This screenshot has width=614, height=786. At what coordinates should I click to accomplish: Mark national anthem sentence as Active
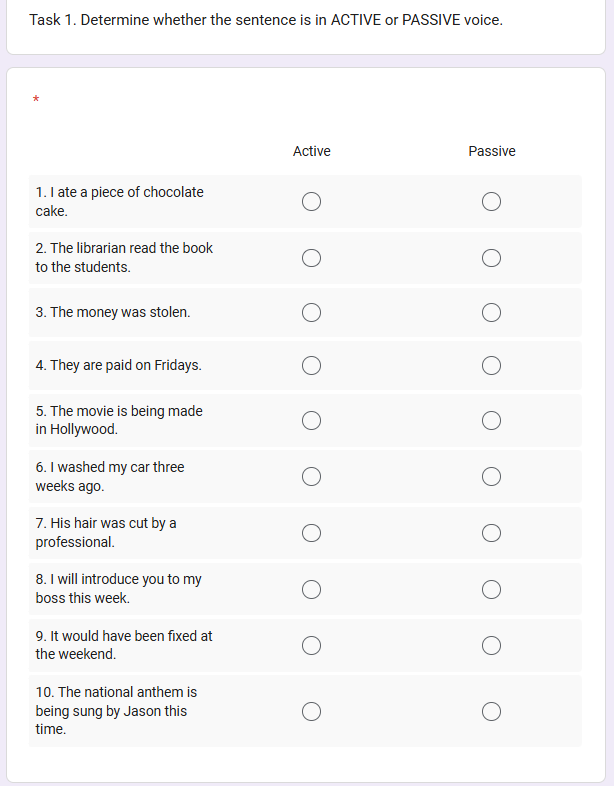(x=311, y=711)
